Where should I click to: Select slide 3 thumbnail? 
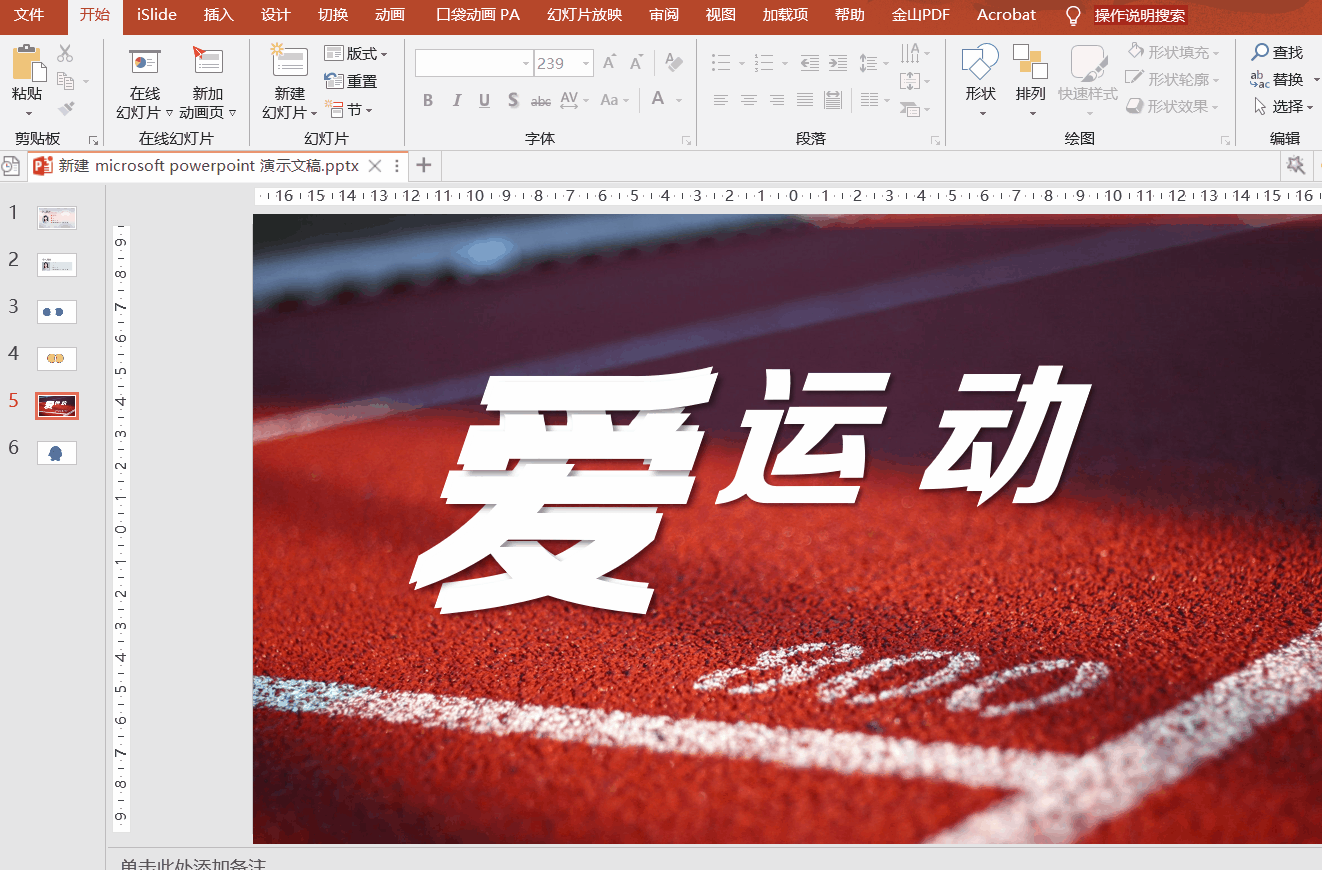(57, 312)
